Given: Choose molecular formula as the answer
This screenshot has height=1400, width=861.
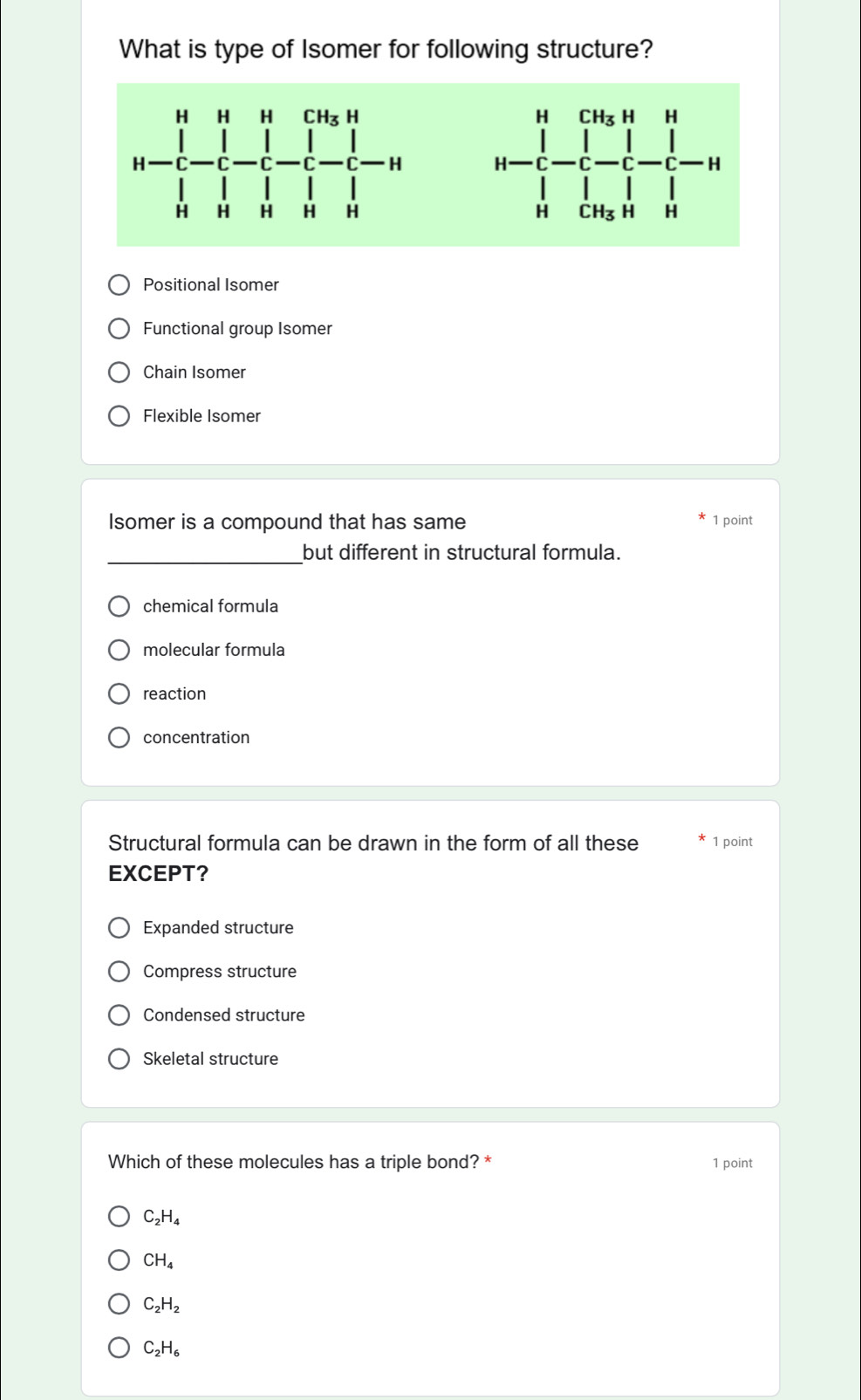Looking at the screenshot, I should [120, 649].
